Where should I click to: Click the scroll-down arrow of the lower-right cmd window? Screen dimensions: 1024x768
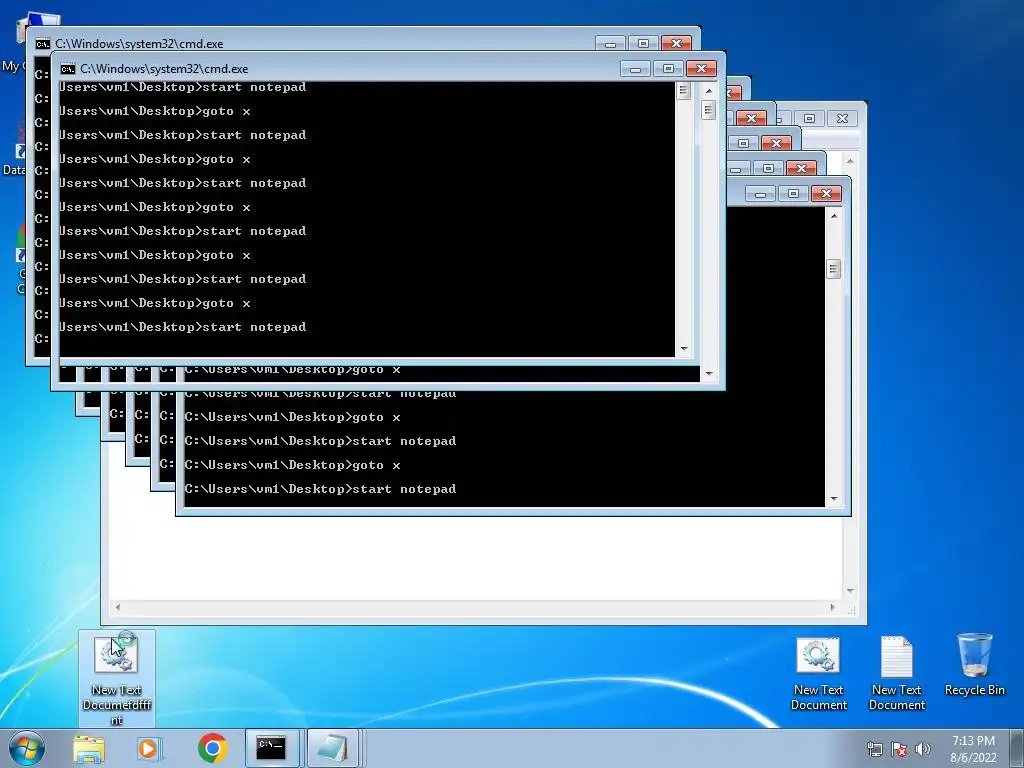pos(834,499)
